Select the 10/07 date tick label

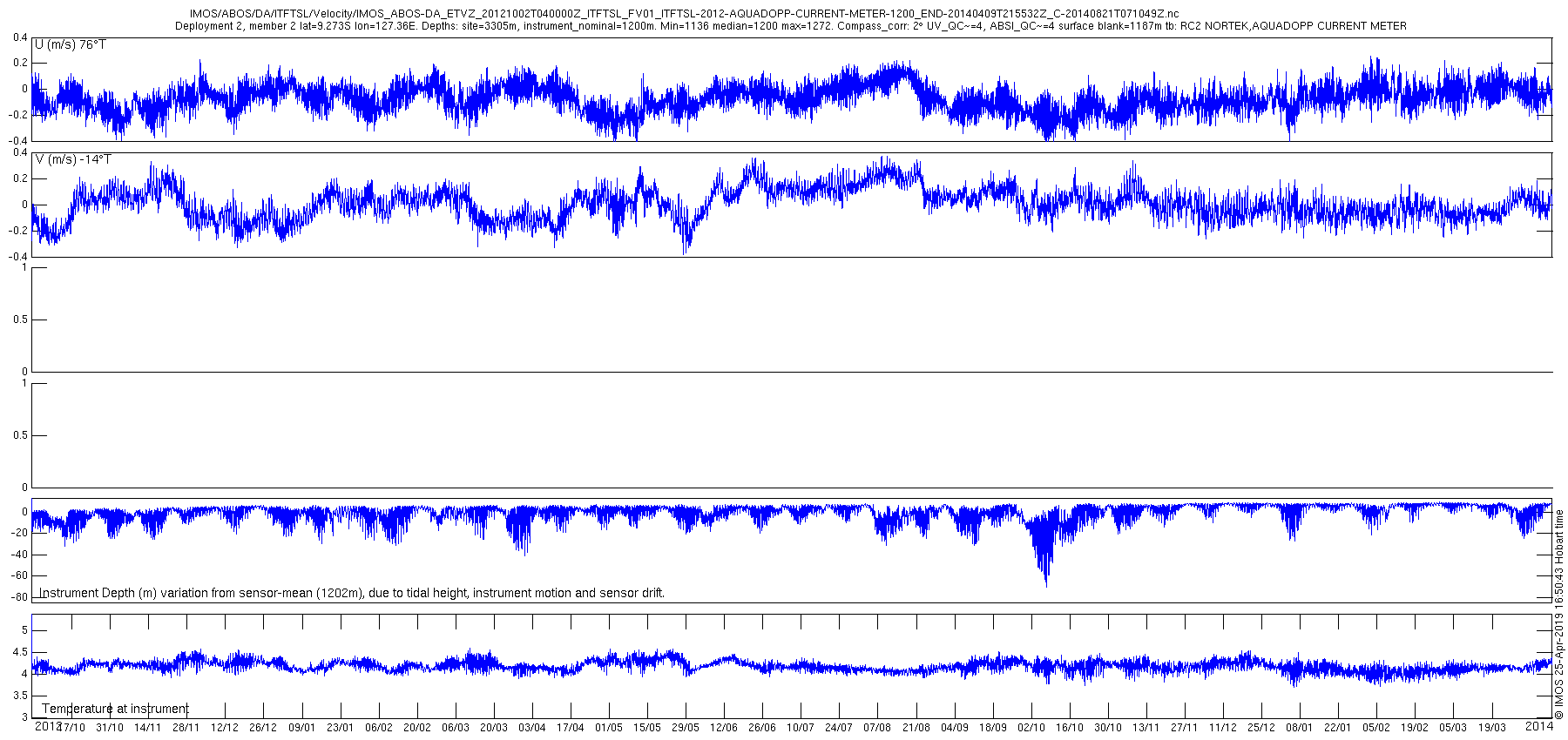[x=801, y=728]
